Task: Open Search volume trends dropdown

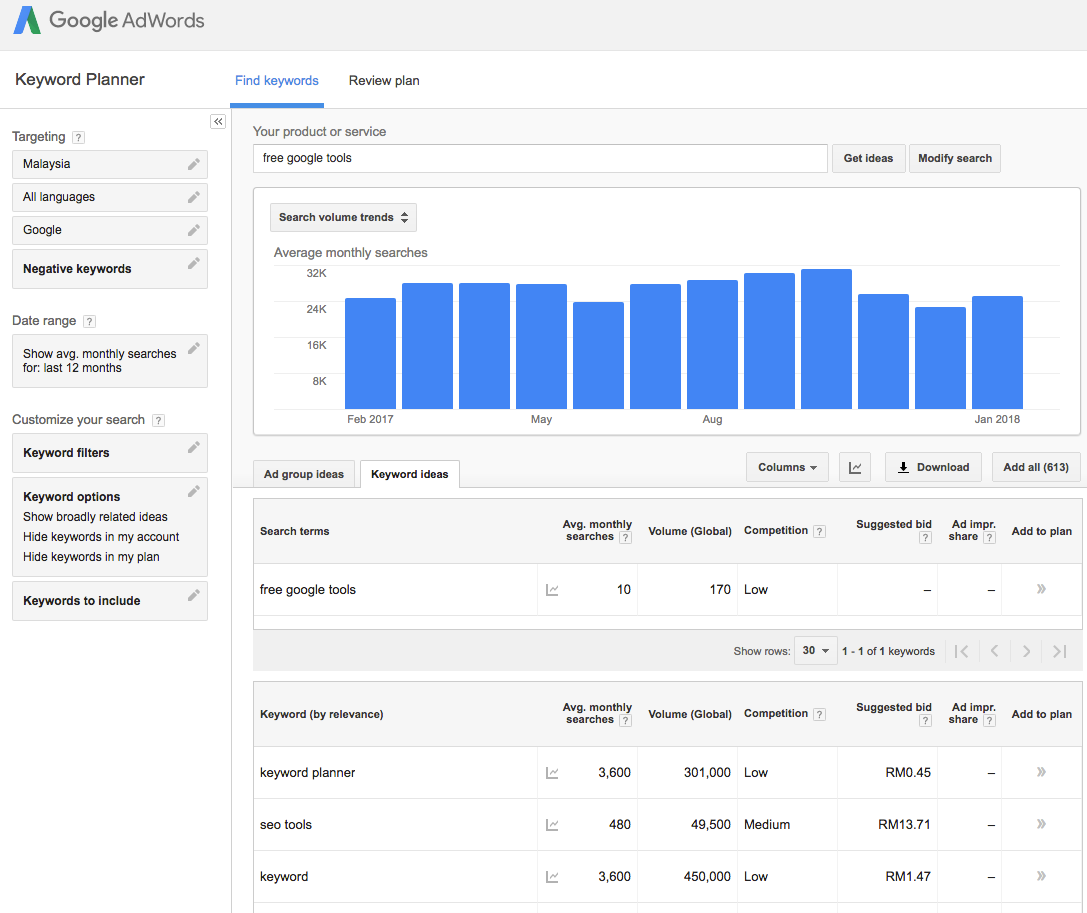Action: tap(343, 218)
